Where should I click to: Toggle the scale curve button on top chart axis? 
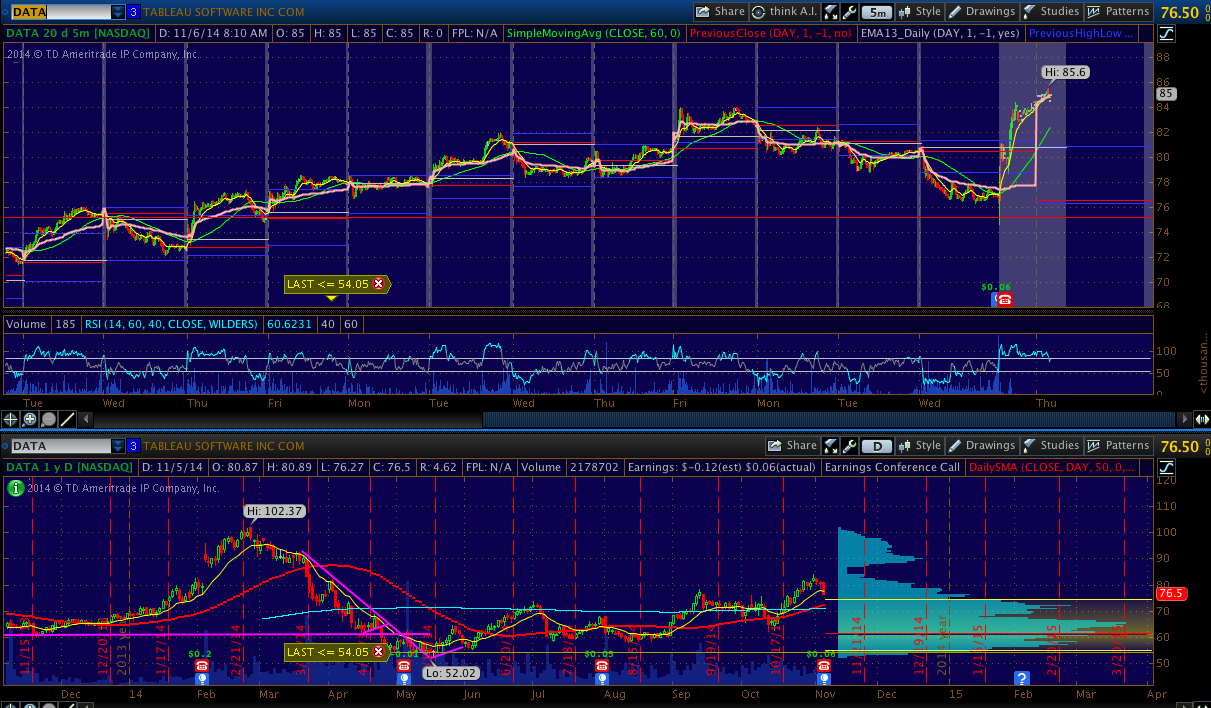click(1166, 33)
